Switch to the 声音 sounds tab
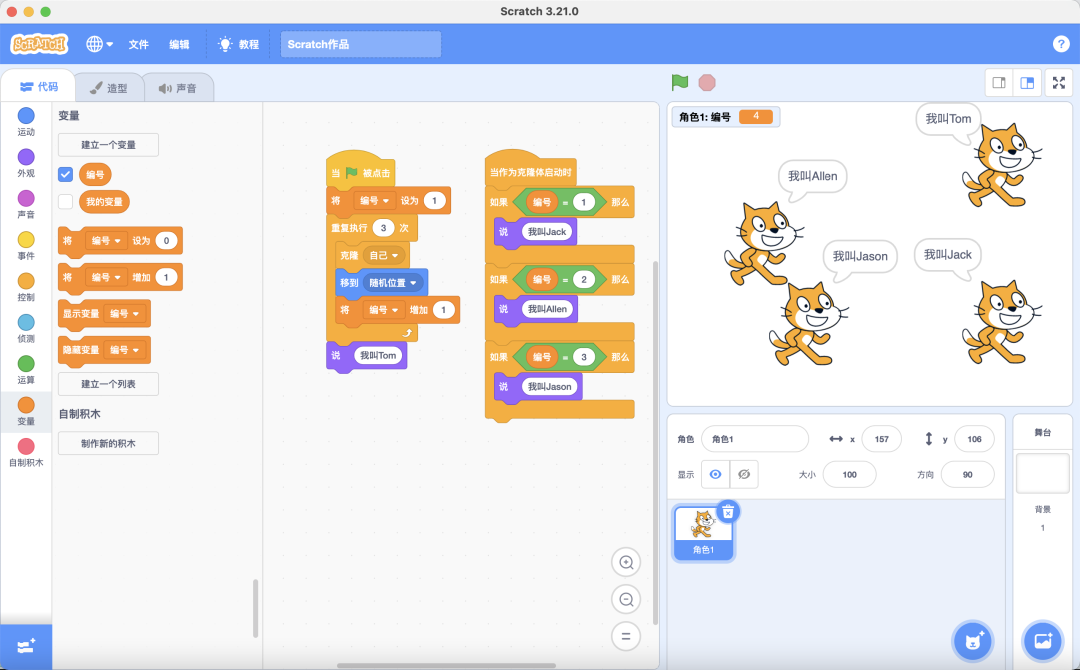 [178, 88]
